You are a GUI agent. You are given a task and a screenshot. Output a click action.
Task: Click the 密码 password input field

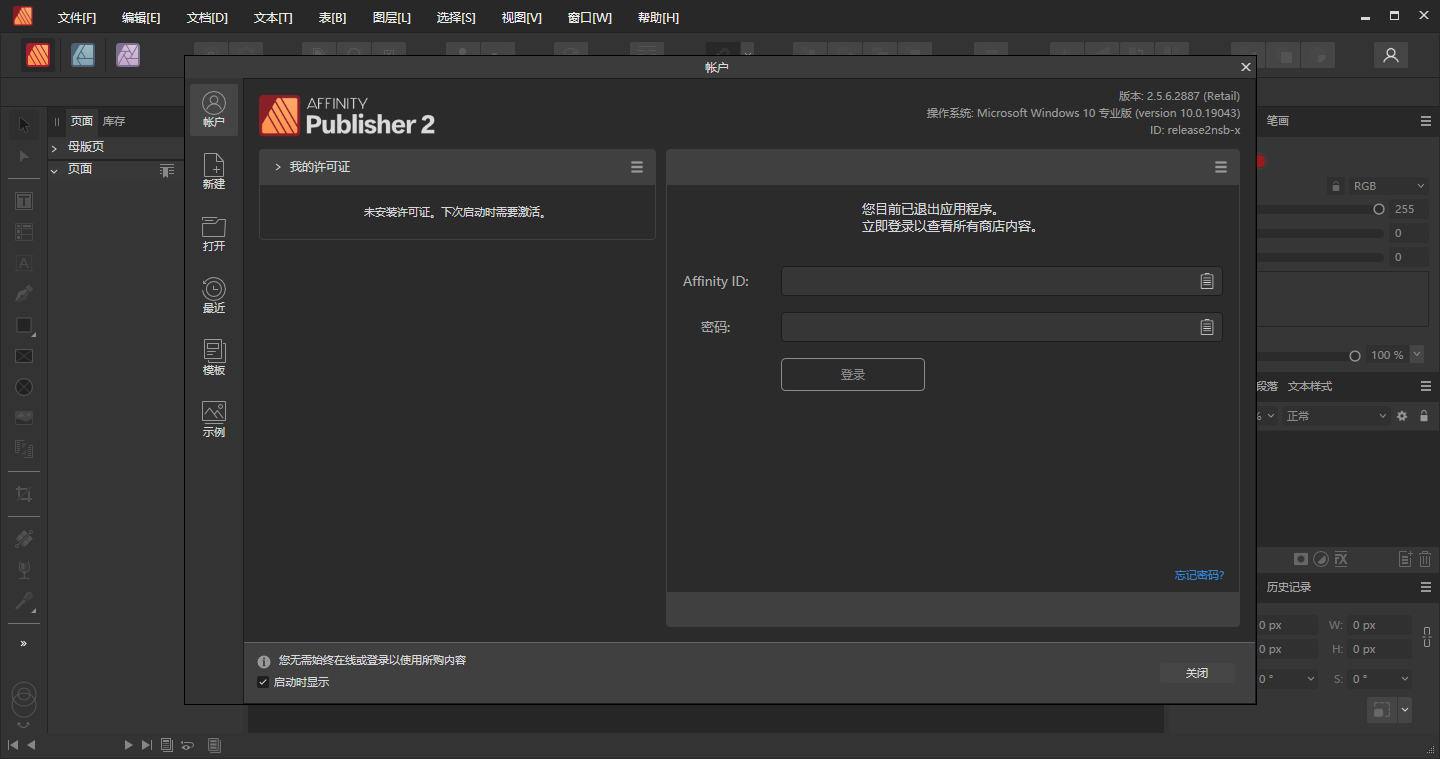[x=988, y=327]
